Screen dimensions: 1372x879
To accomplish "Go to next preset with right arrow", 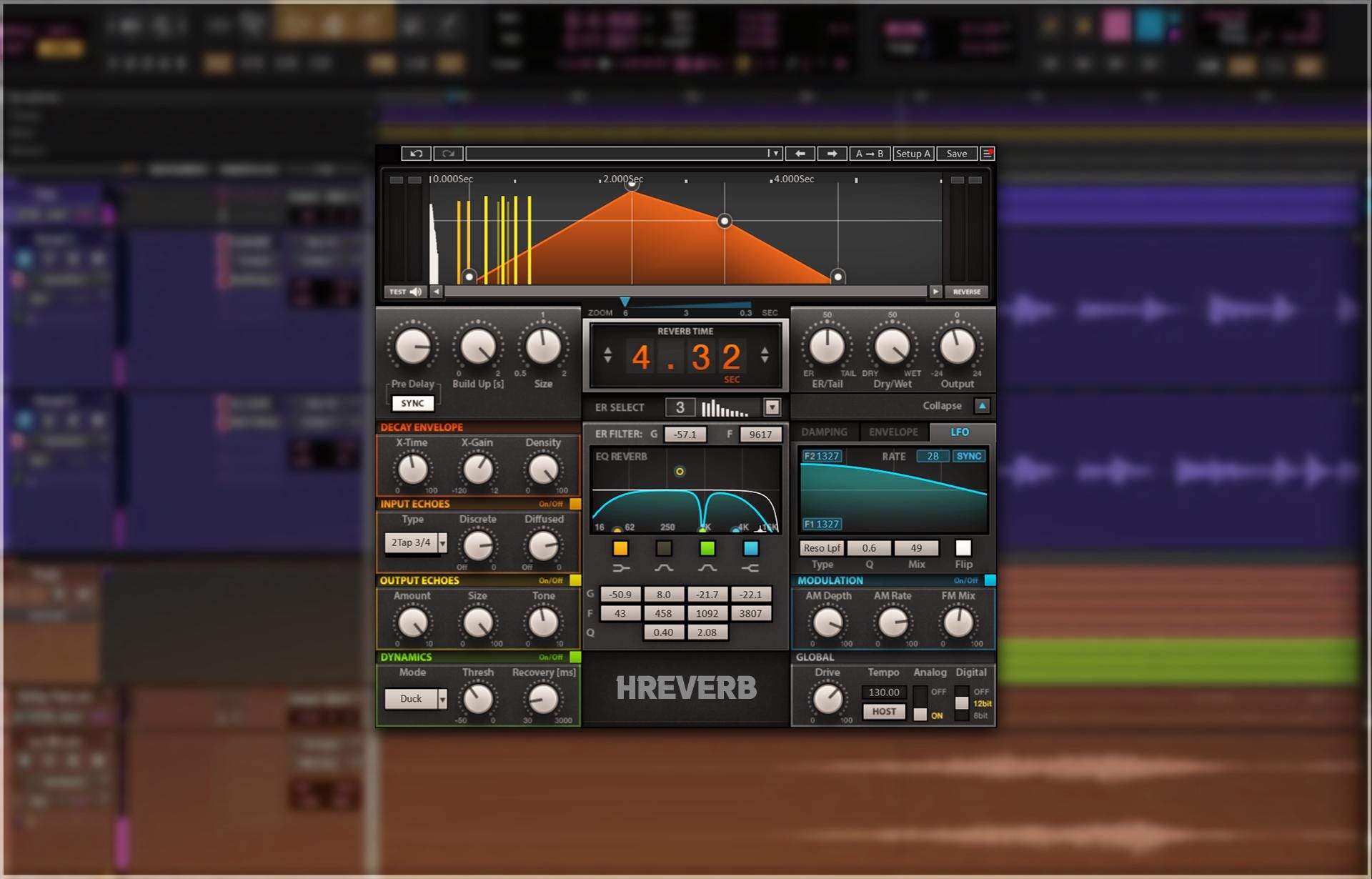I will pyautogui.click(x=832, y=154).
